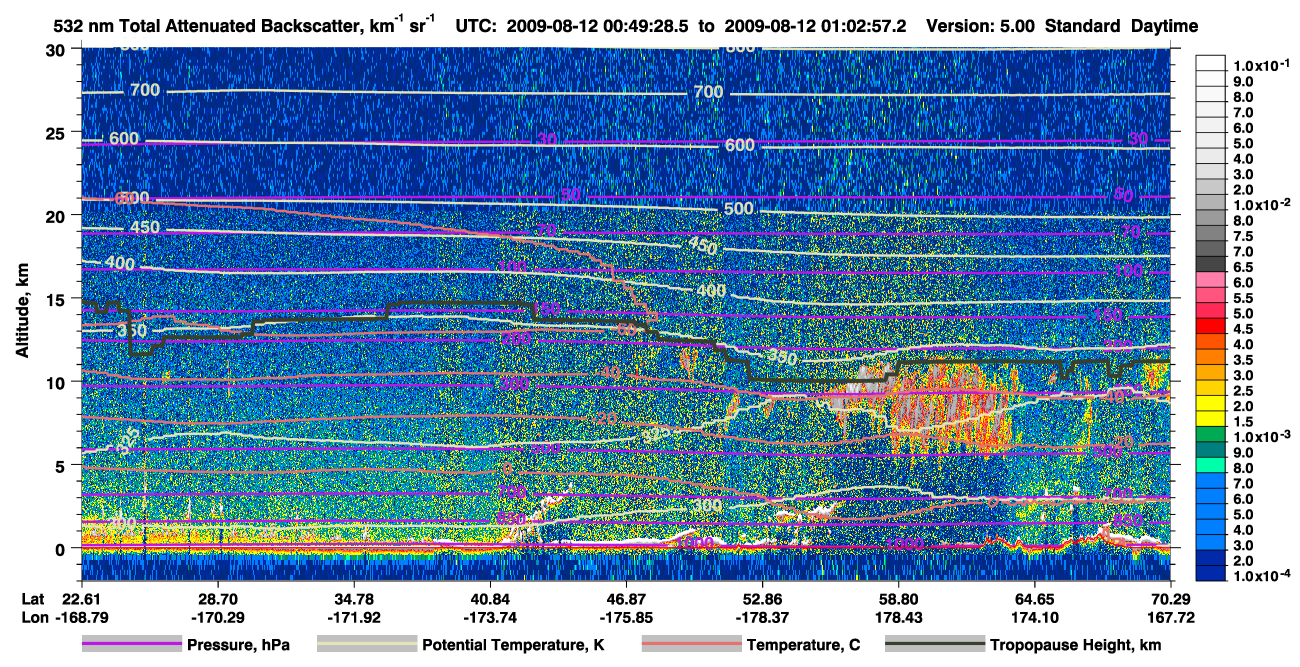The width and height of the screenshot is (1300, 667).
Task: Click the longitude value '-168.79'
Action: (81, 617)
